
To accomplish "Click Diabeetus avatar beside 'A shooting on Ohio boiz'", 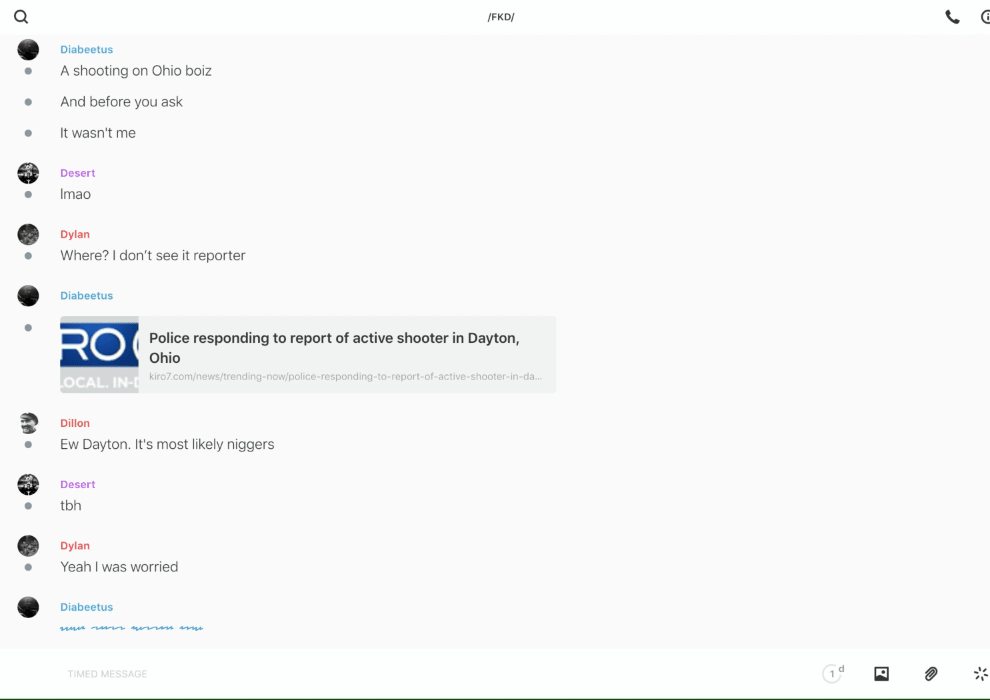I will coord(28,50).
